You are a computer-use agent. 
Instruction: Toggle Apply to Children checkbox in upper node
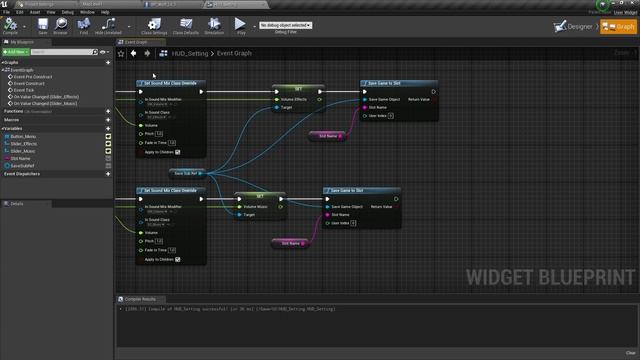pos(178,152)
